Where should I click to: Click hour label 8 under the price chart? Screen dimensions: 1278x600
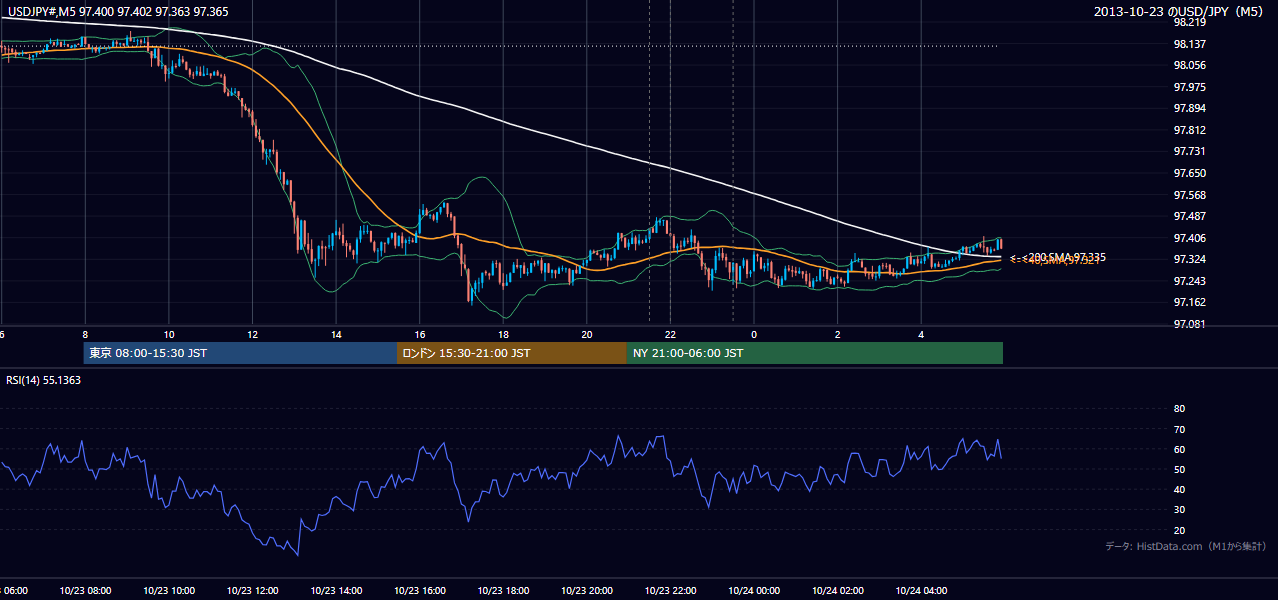85,334
